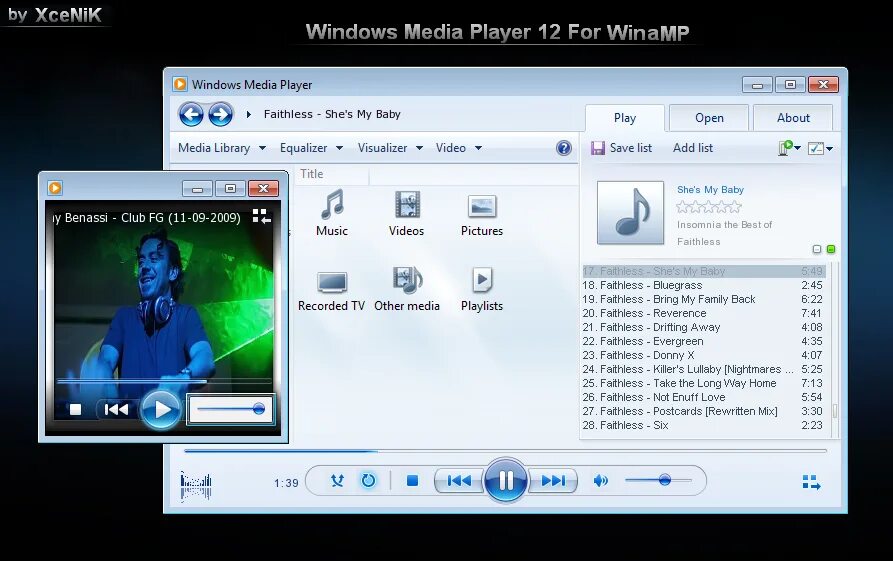Click the small green square above playlist
893x561 pixels.
831,249
